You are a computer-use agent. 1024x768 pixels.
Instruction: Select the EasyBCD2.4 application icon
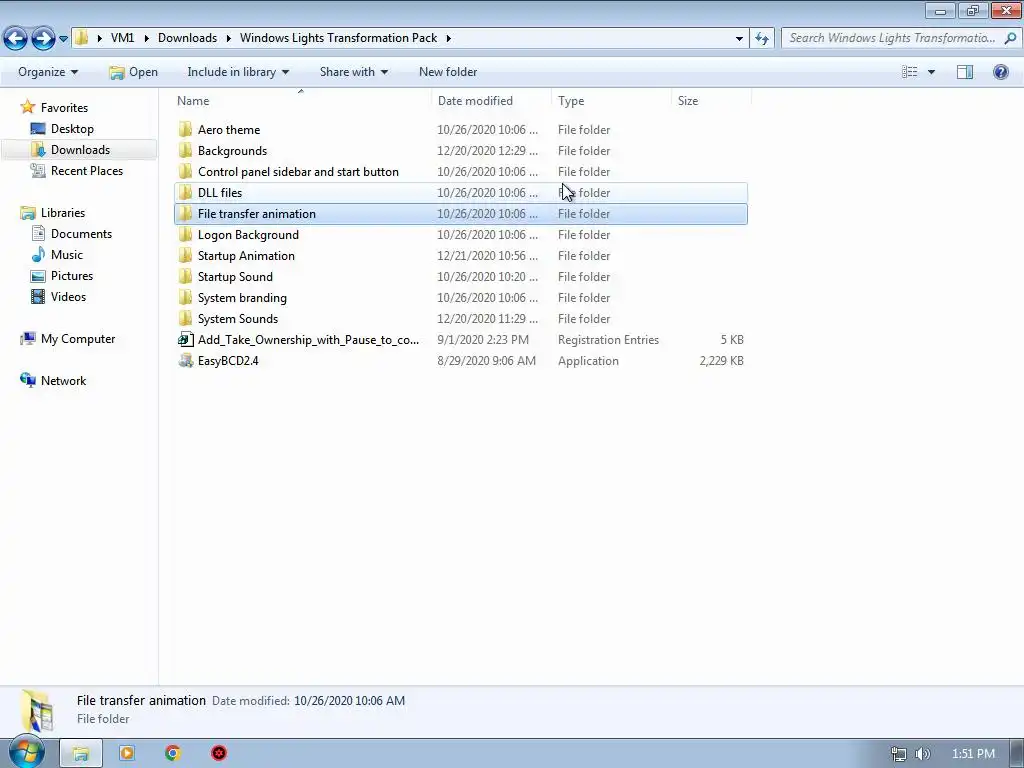pos(185,360)
